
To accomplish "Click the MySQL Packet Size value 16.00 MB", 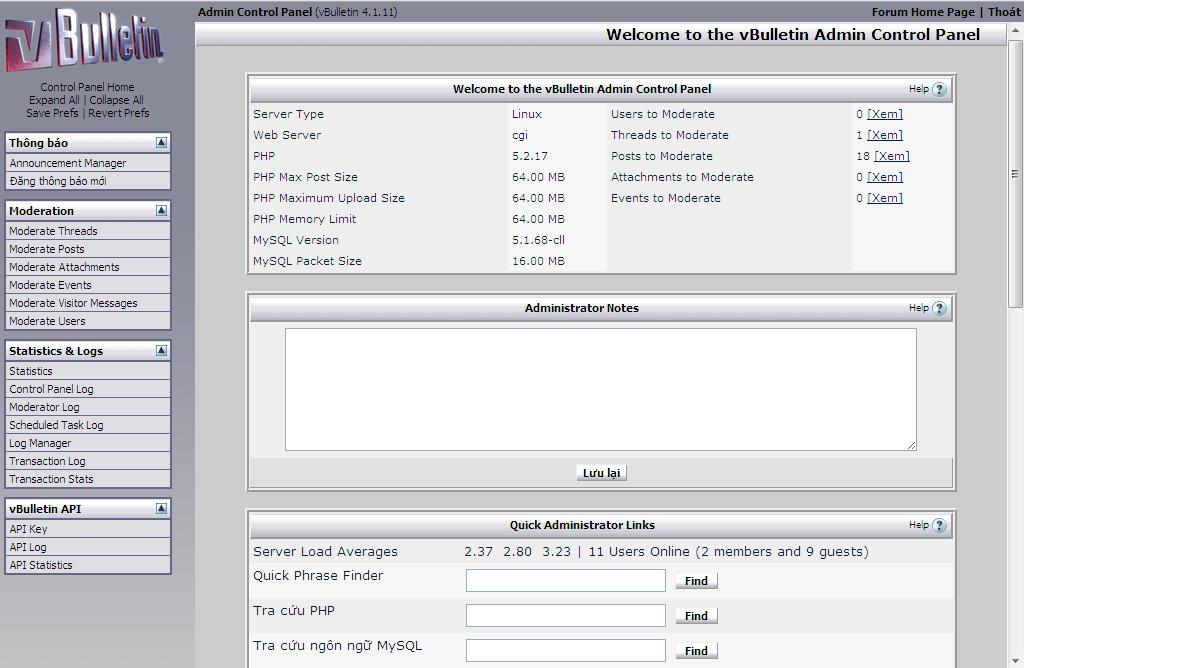I will click(538, 261).
